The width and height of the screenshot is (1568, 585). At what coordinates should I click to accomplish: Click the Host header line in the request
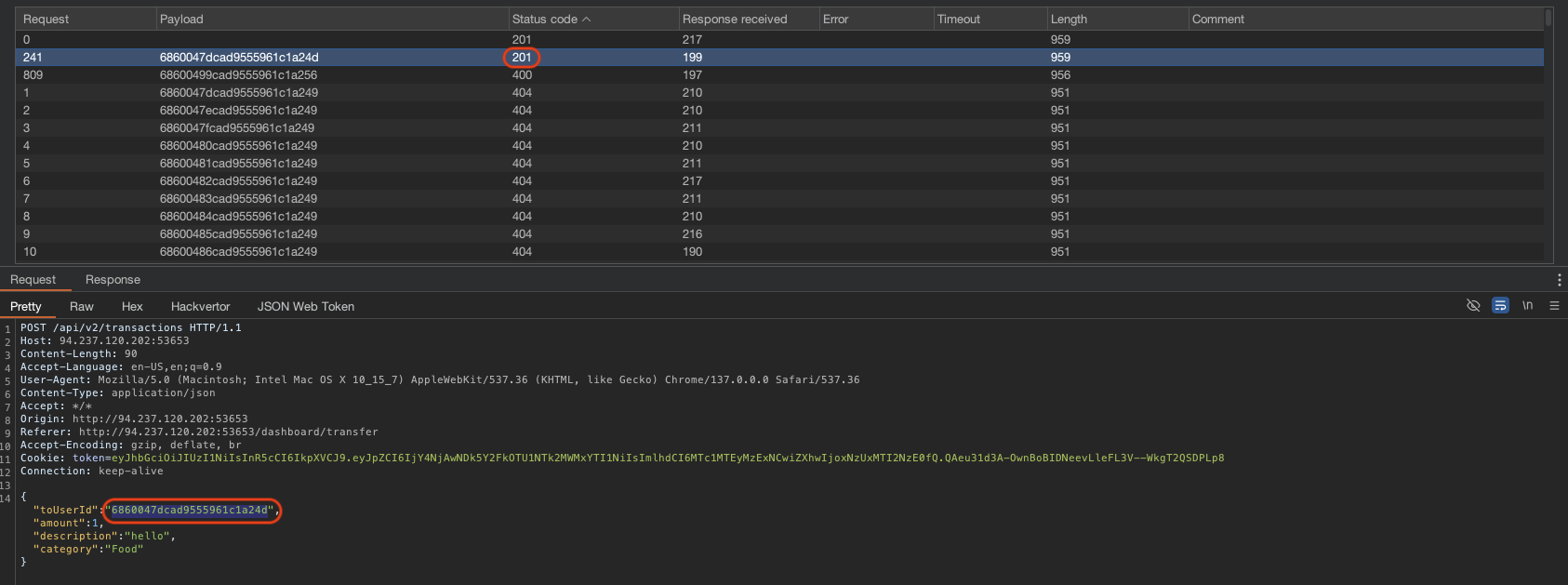point(105,340)
